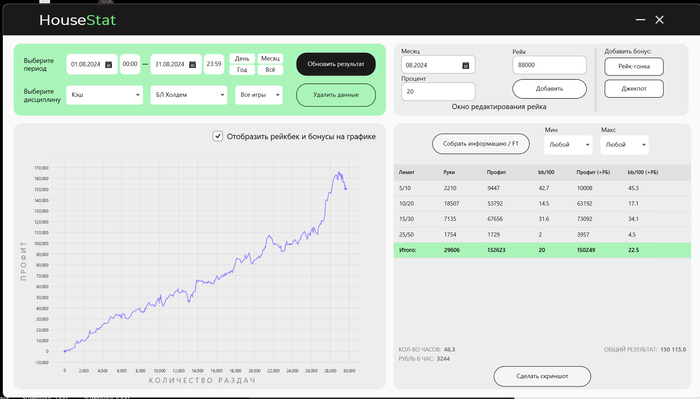
Task: Close the HouseStat window
Action: click(x=659, y=20)
